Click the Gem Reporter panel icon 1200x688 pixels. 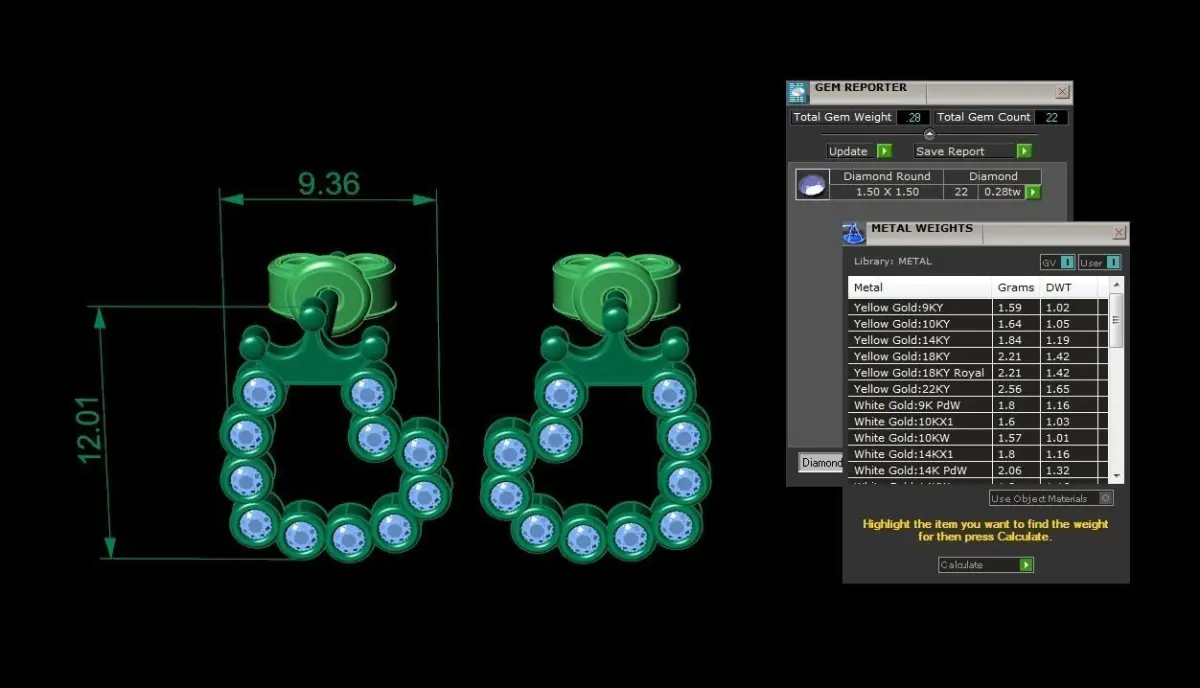(x=797, y=92)
